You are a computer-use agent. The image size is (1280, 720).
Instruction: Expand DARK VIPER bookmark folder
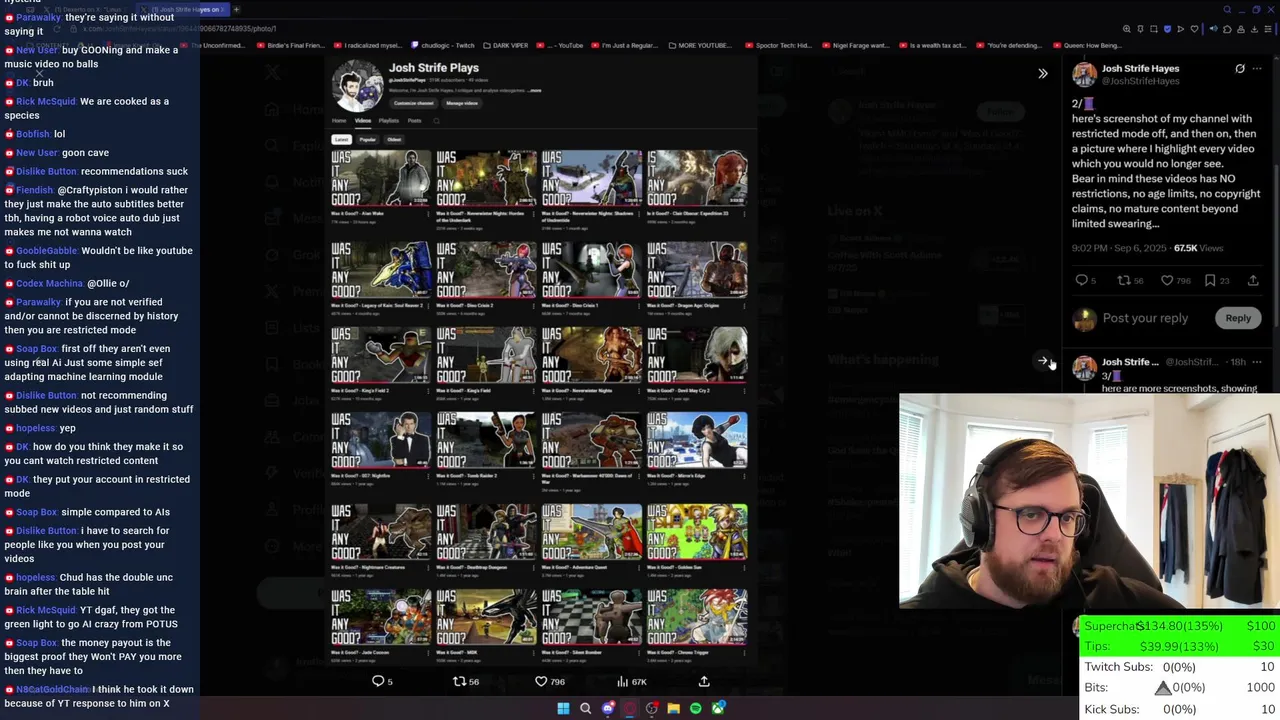click(x=508, y=45)
